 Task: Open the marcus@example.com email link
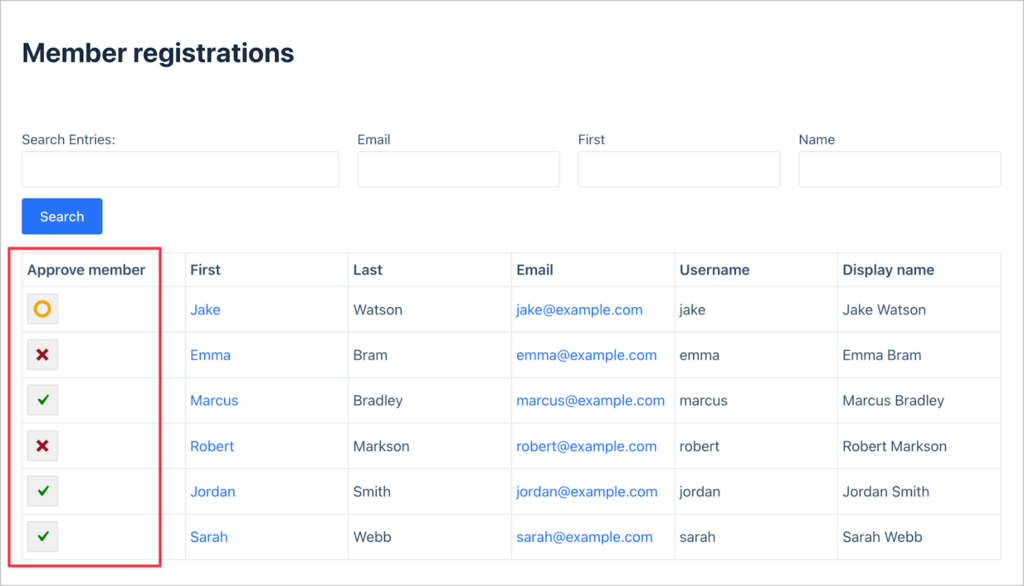click(x=590, y=401)
